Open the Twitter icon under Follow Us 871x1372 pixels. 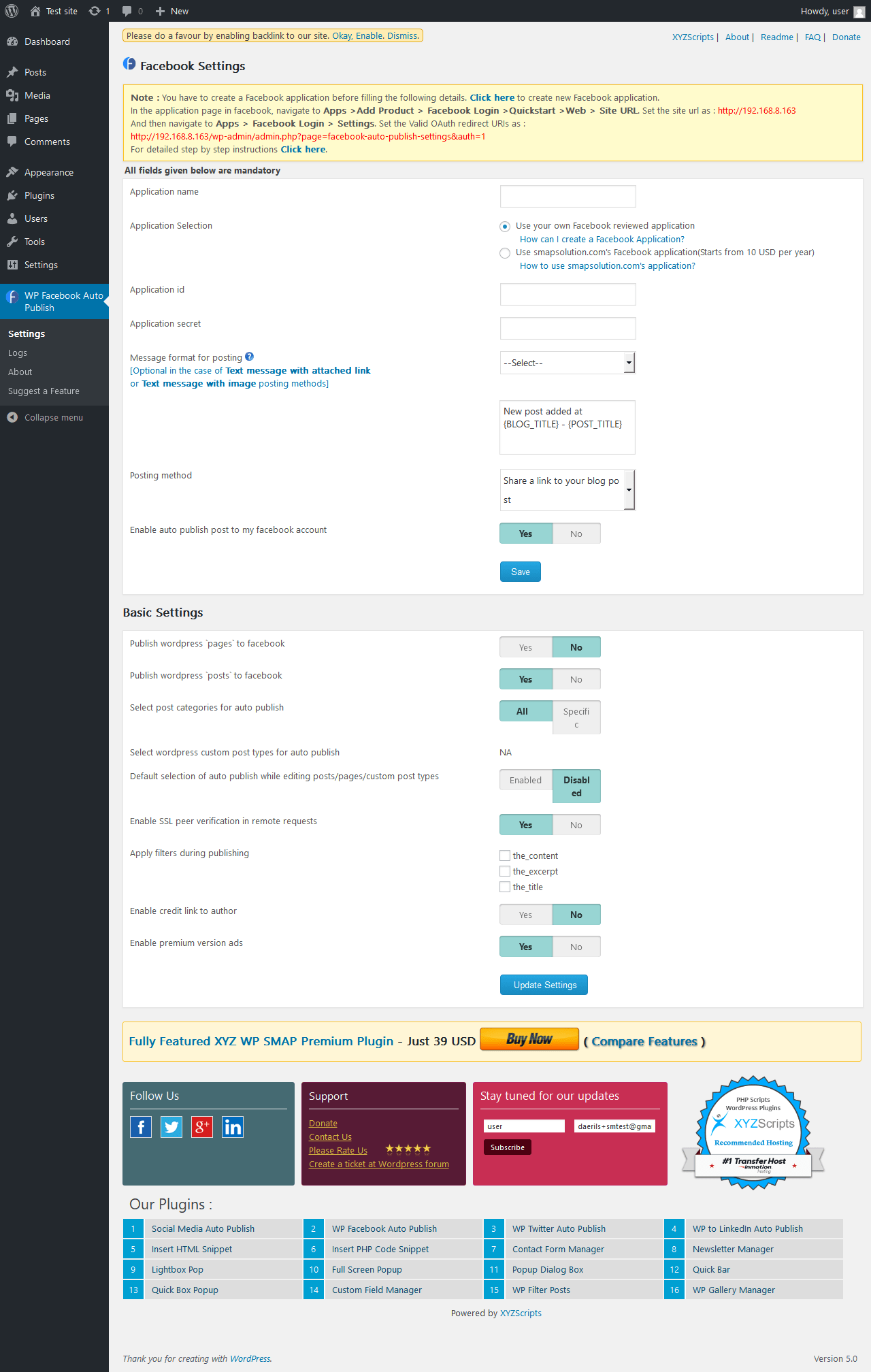[171, 1127]
